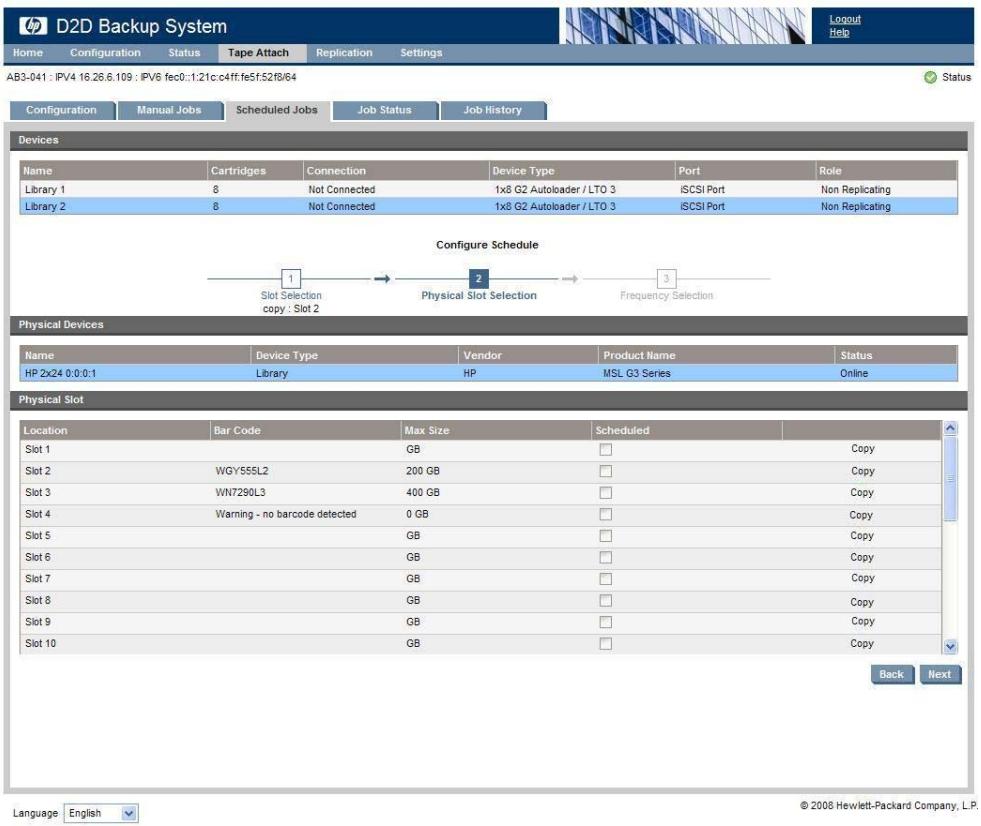The width and height of the screenshot is (981, 826).
Task: Tick the Scheduled checkbox for Slot 2
Action: pos(606,471)
